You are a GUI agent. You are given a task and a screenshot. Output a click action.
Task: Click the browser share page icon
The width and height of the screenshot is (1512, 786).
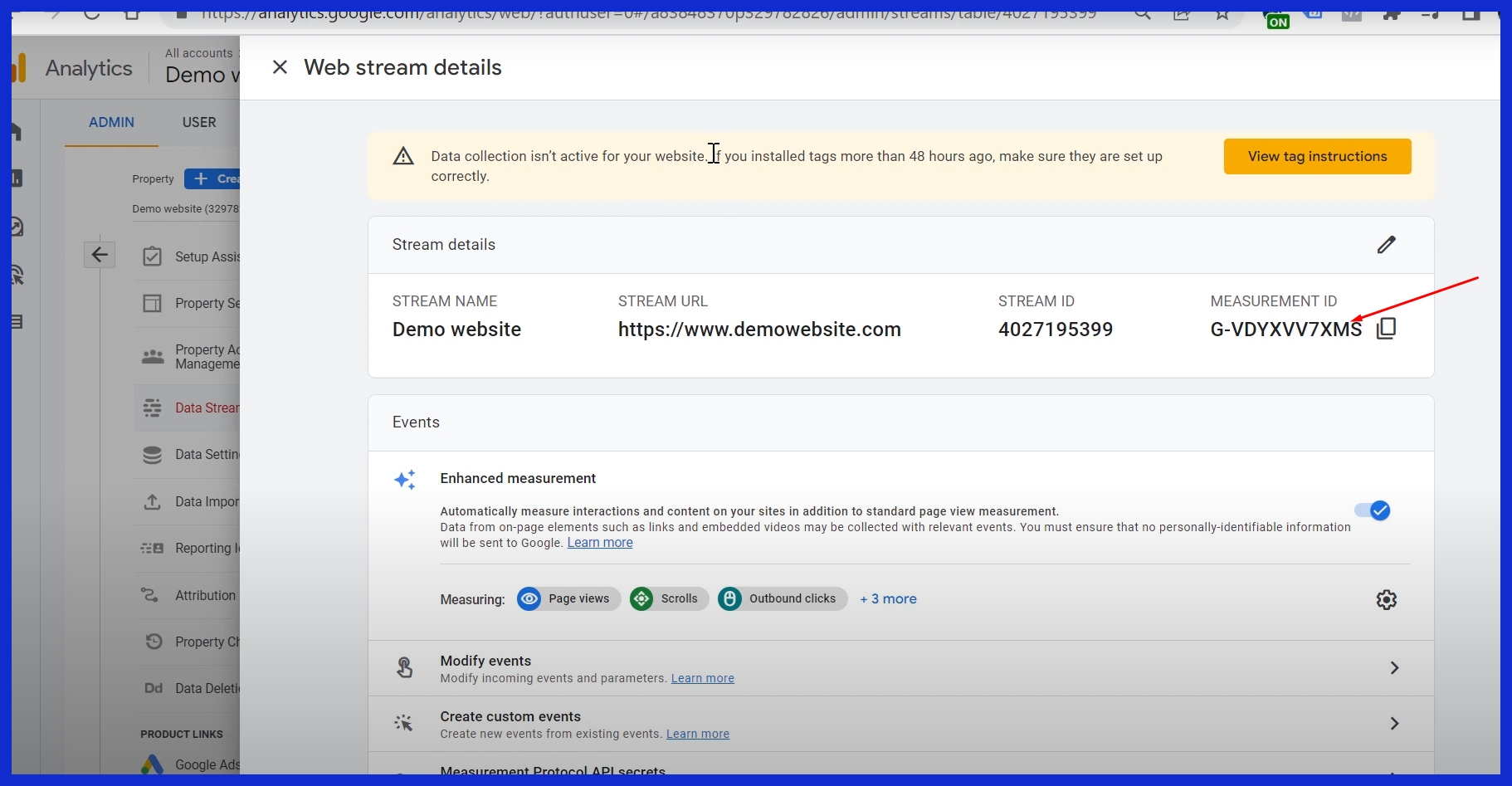tap(1182, 15)
